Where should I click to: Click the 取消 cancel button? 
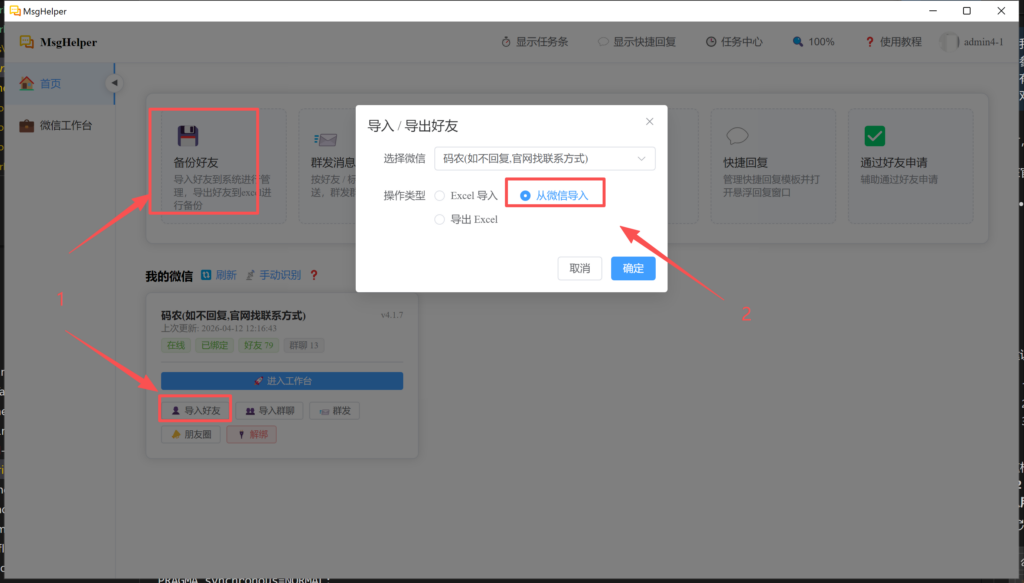[580, 268]
